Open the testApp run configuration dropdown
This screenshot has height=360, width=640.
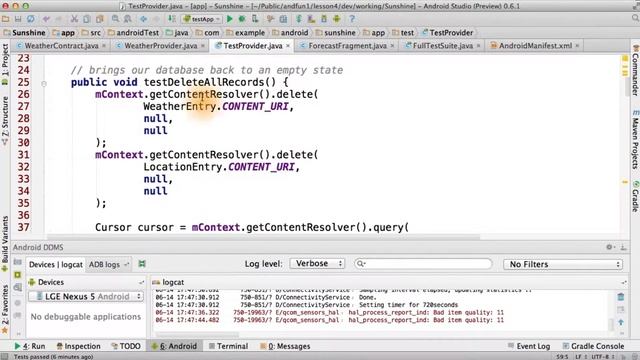(x=202, y=19)
